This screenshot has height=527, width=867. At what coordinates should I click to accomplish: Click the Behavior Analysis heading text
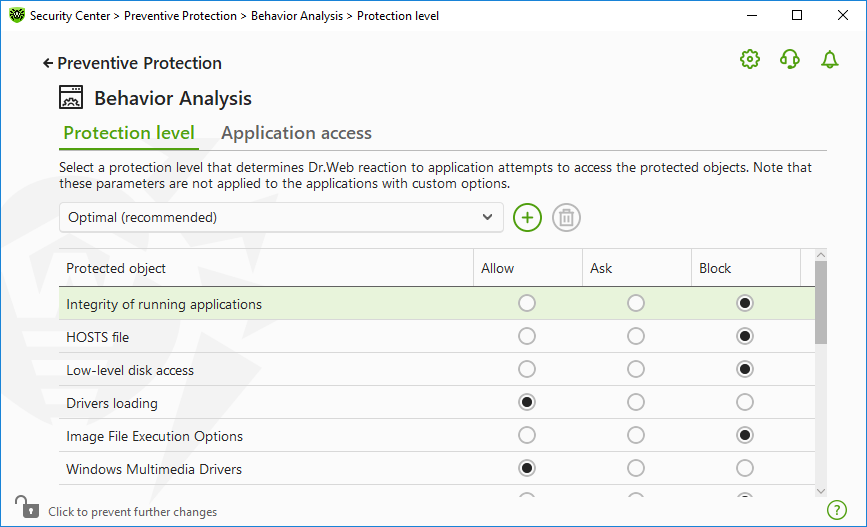[173, 98]
